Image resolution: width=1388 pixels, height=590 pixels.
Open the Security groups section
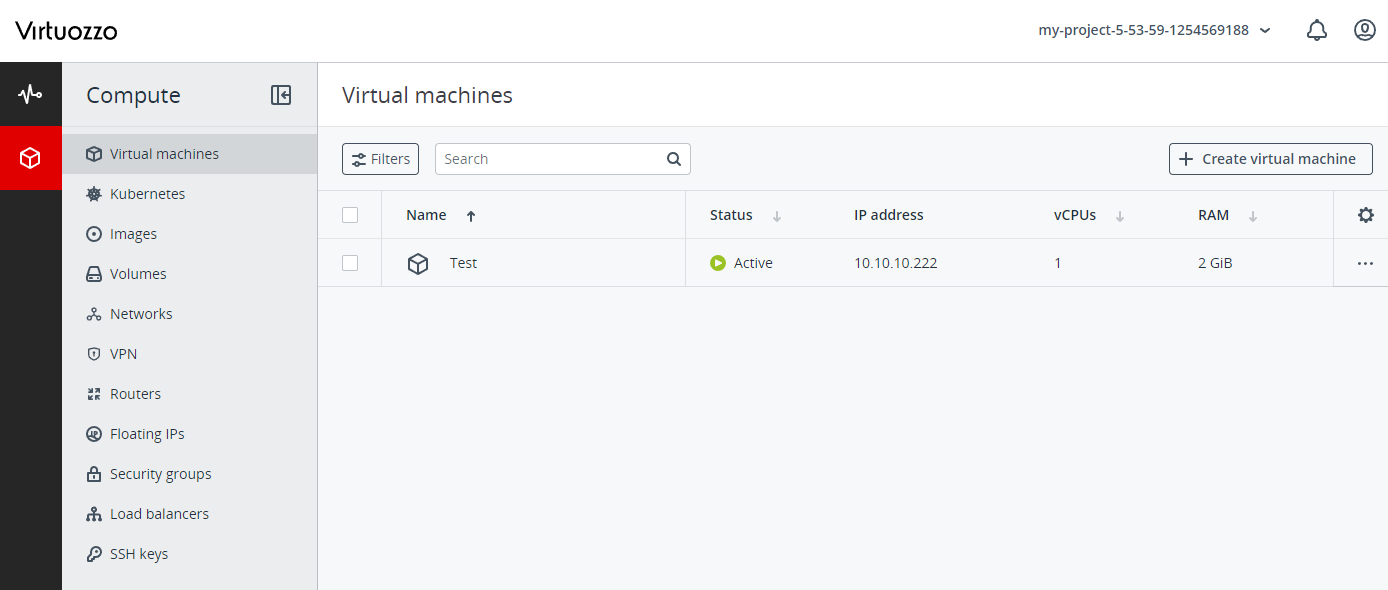160,473
